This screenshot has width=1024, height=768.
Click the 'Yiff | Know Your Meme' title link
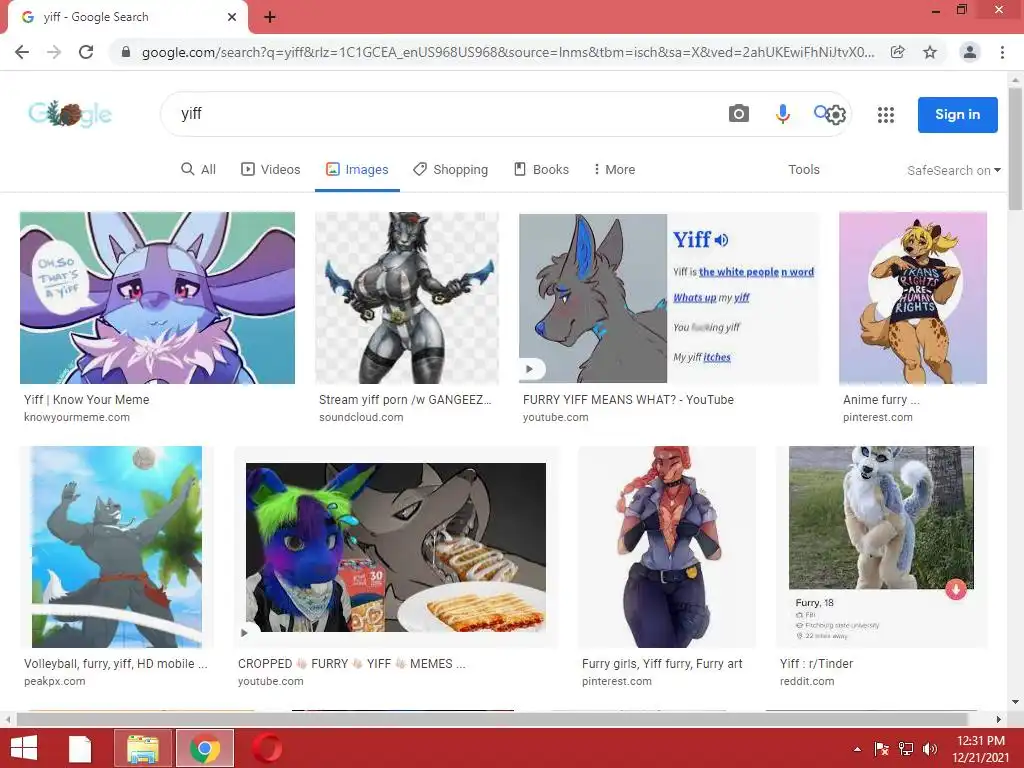pyautogui.click(x=87, y=400)
